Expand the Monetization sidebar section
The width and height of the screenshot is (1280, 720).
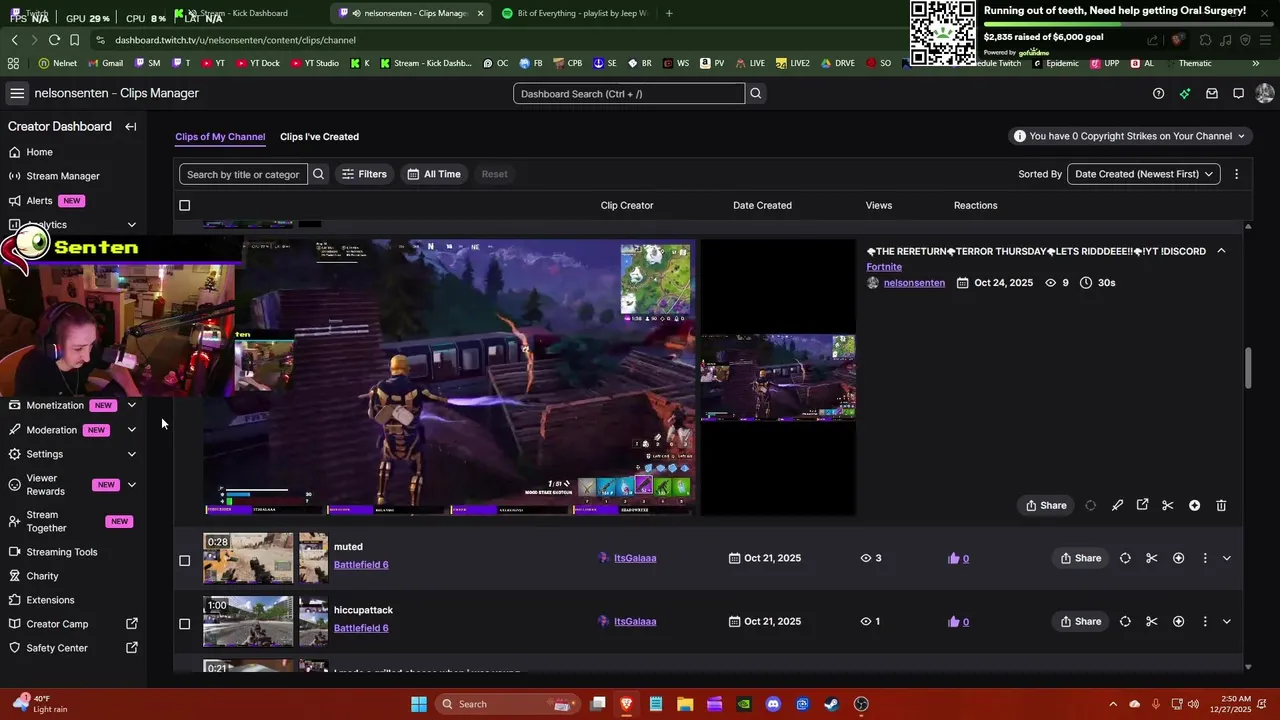coord(131,405)
